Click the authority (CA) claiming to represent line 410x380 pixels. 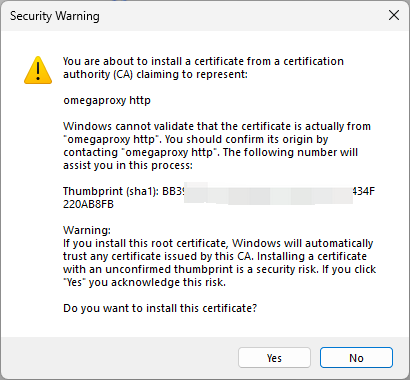pyautogui.click(x=155, y=74)
